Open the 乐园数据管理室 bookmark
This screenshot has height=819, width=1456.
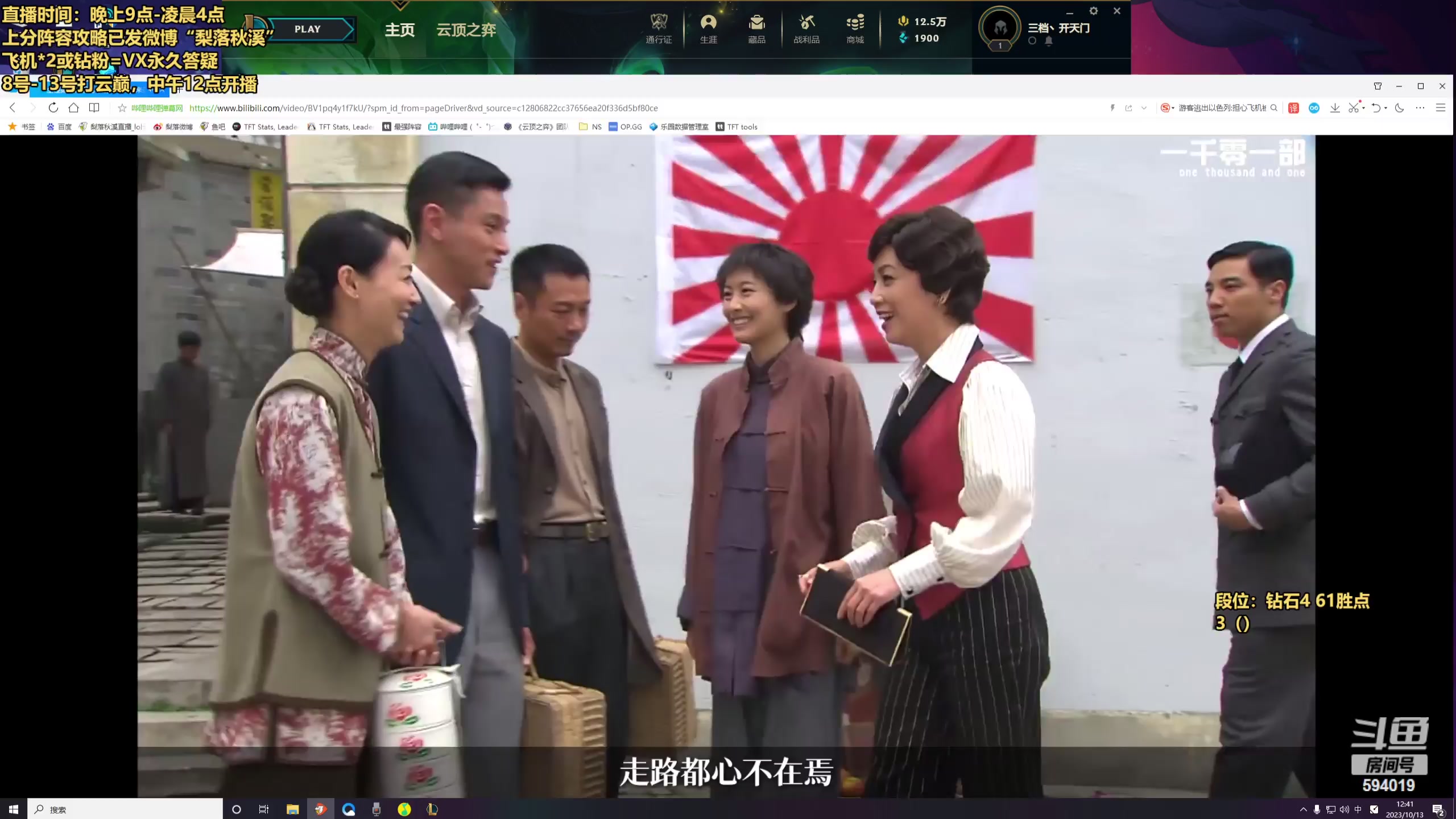pyautogui.click(x=679, y=127)
